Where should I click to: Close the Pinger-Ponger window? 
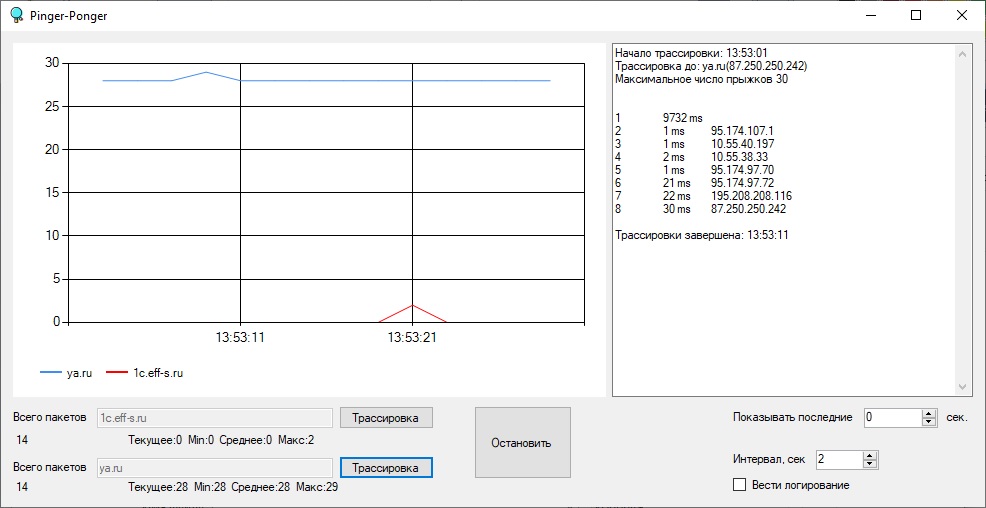961,15
